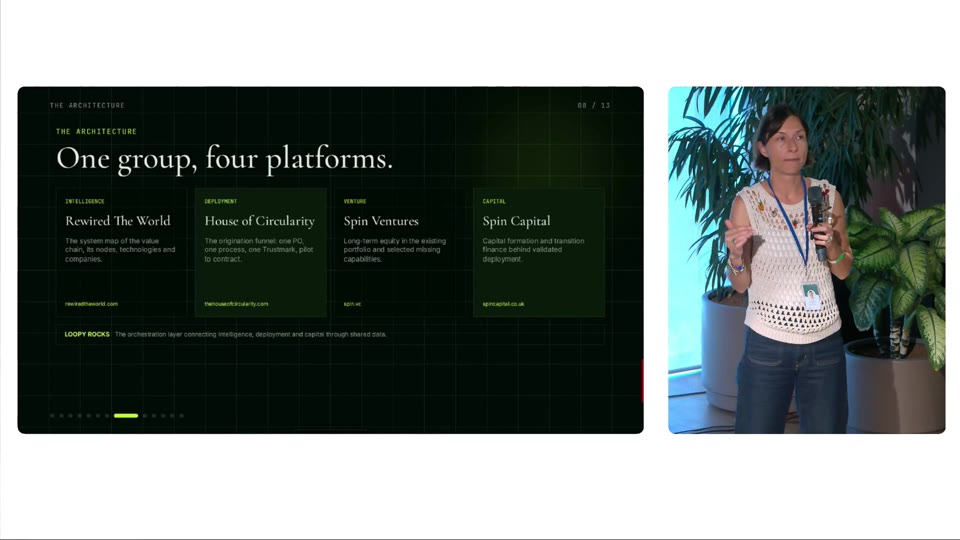Click the slide counter 08 / 13

(x=594, y=105)
